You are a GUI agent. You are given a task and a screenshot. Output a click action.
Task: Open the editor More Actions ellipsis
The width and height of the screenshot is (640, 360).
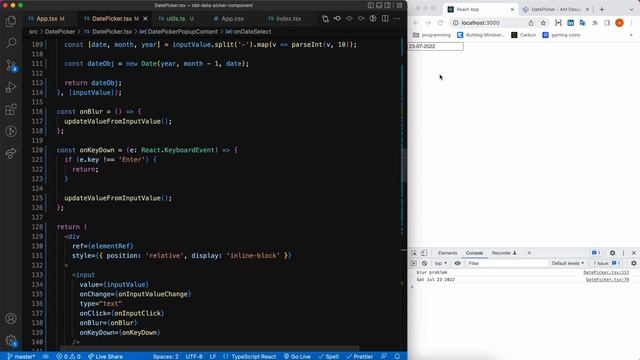(x=397, y=18)
